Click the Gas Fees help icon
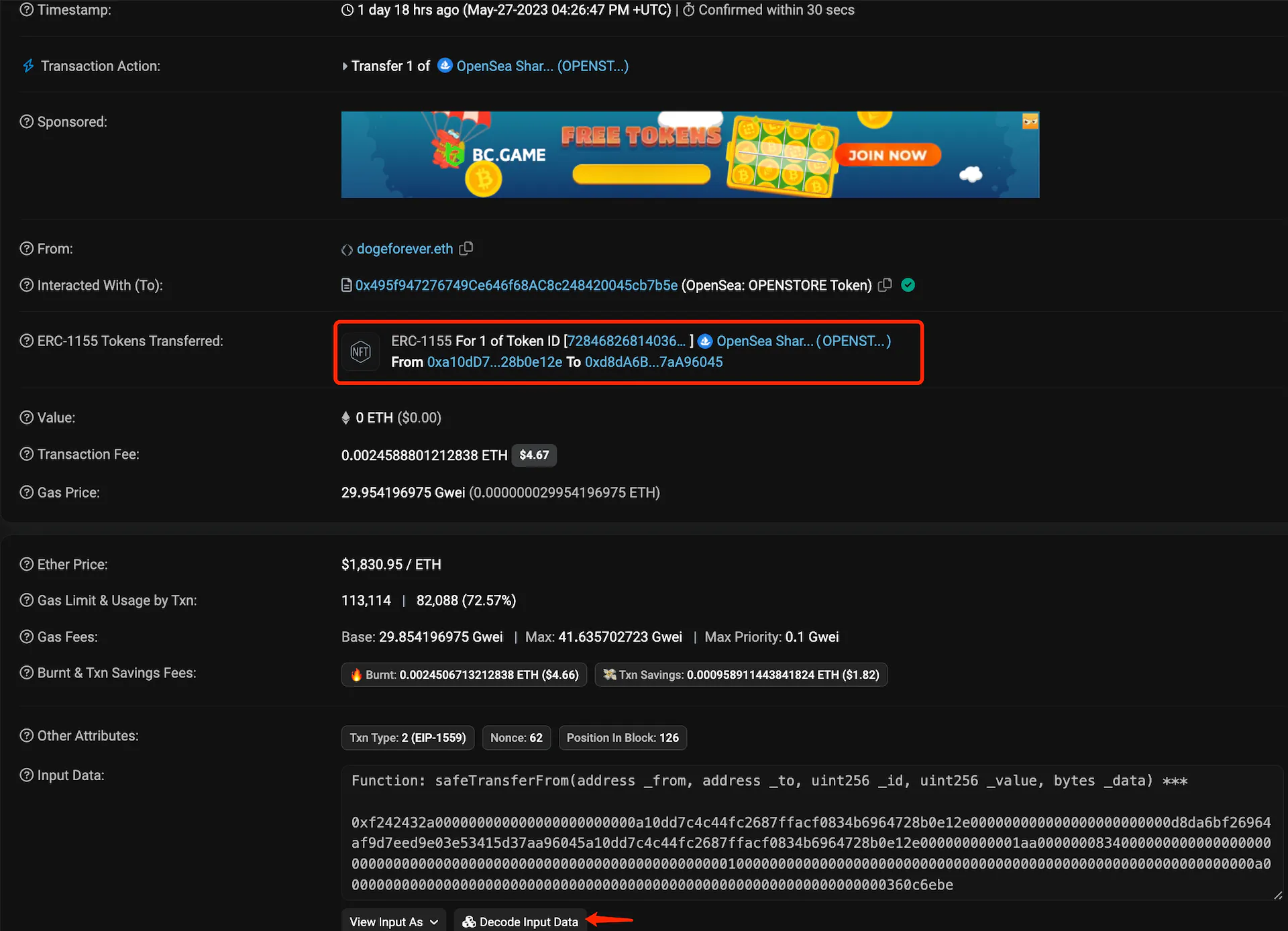This screenshot has height=931, width=1288. click(x=26, y=637)
